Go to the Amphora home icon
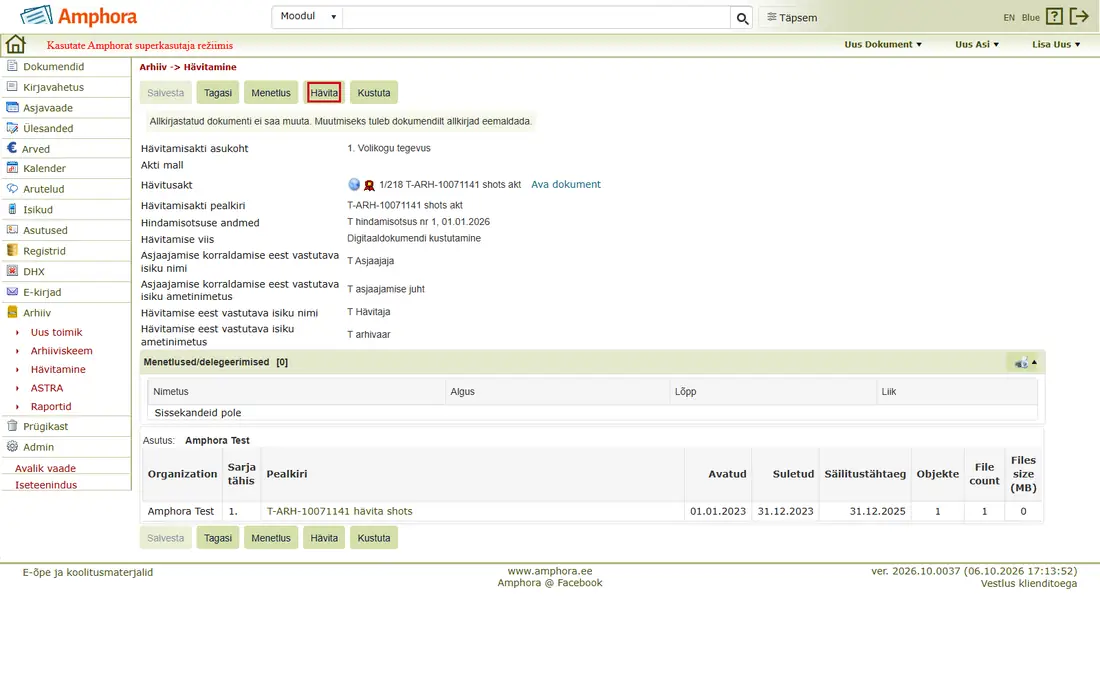The height and width of the screenshot is (688, 1100). point(15,45)
